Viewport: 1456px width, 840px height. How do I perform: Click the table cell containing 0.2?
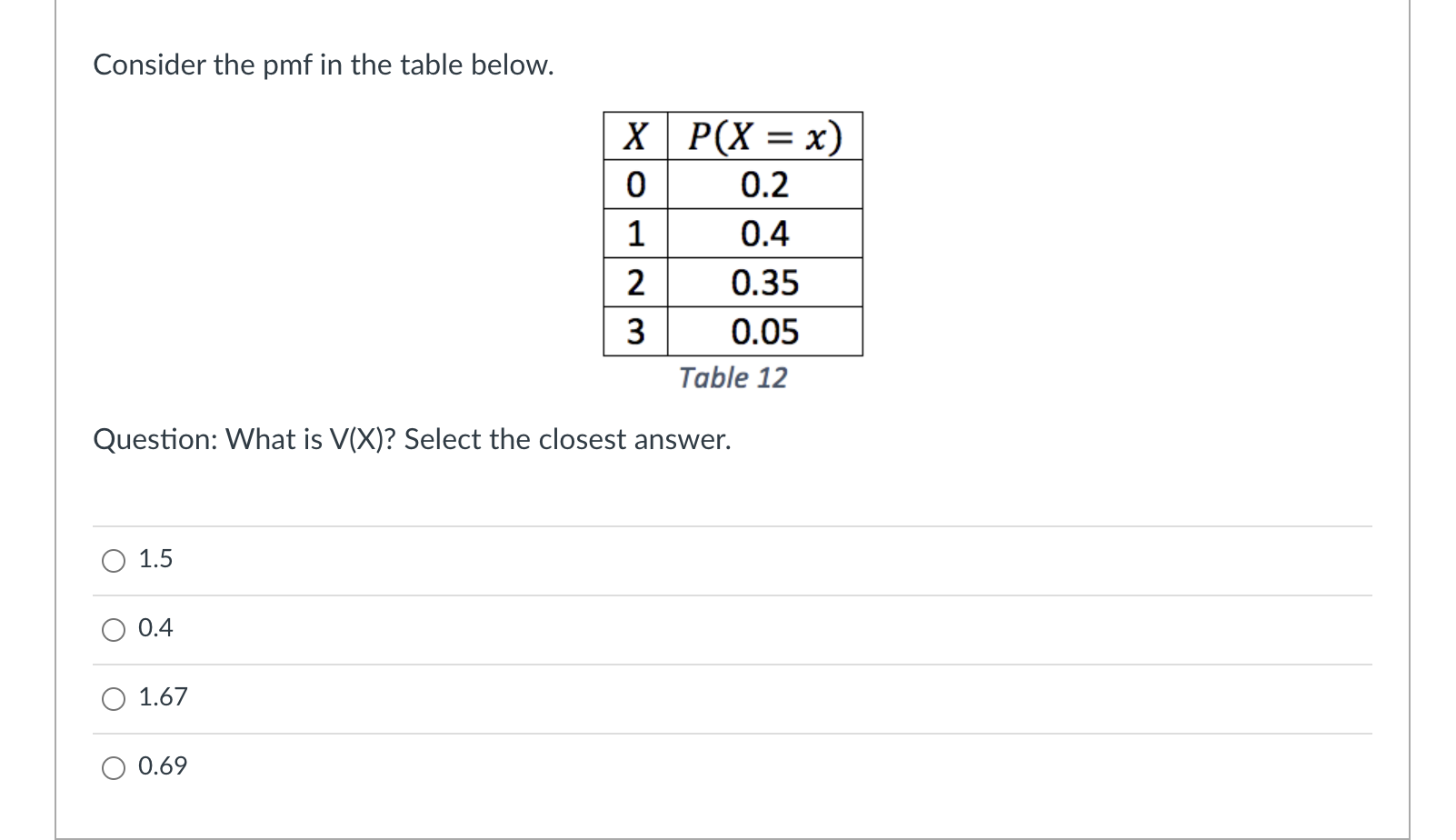764,185
